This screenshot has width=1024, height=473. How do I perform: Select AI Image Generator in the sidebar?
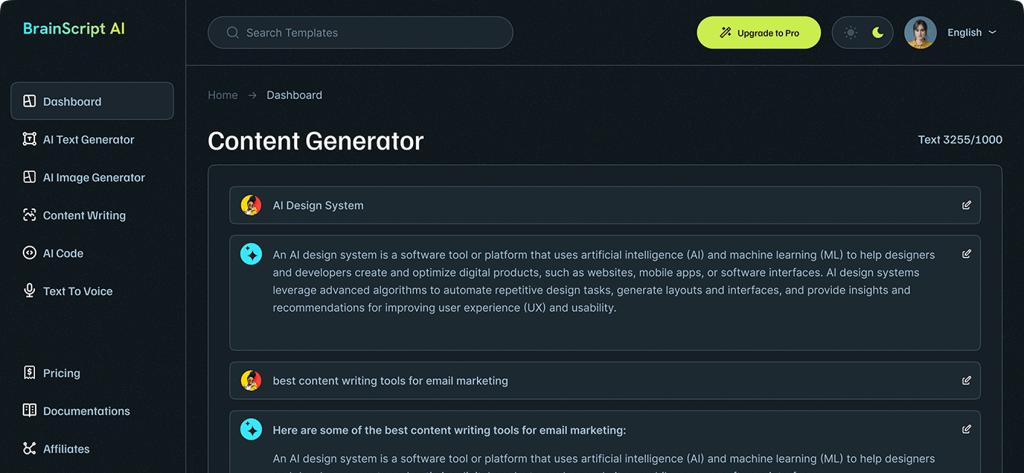pyautogui.click(x=93, y=178)
